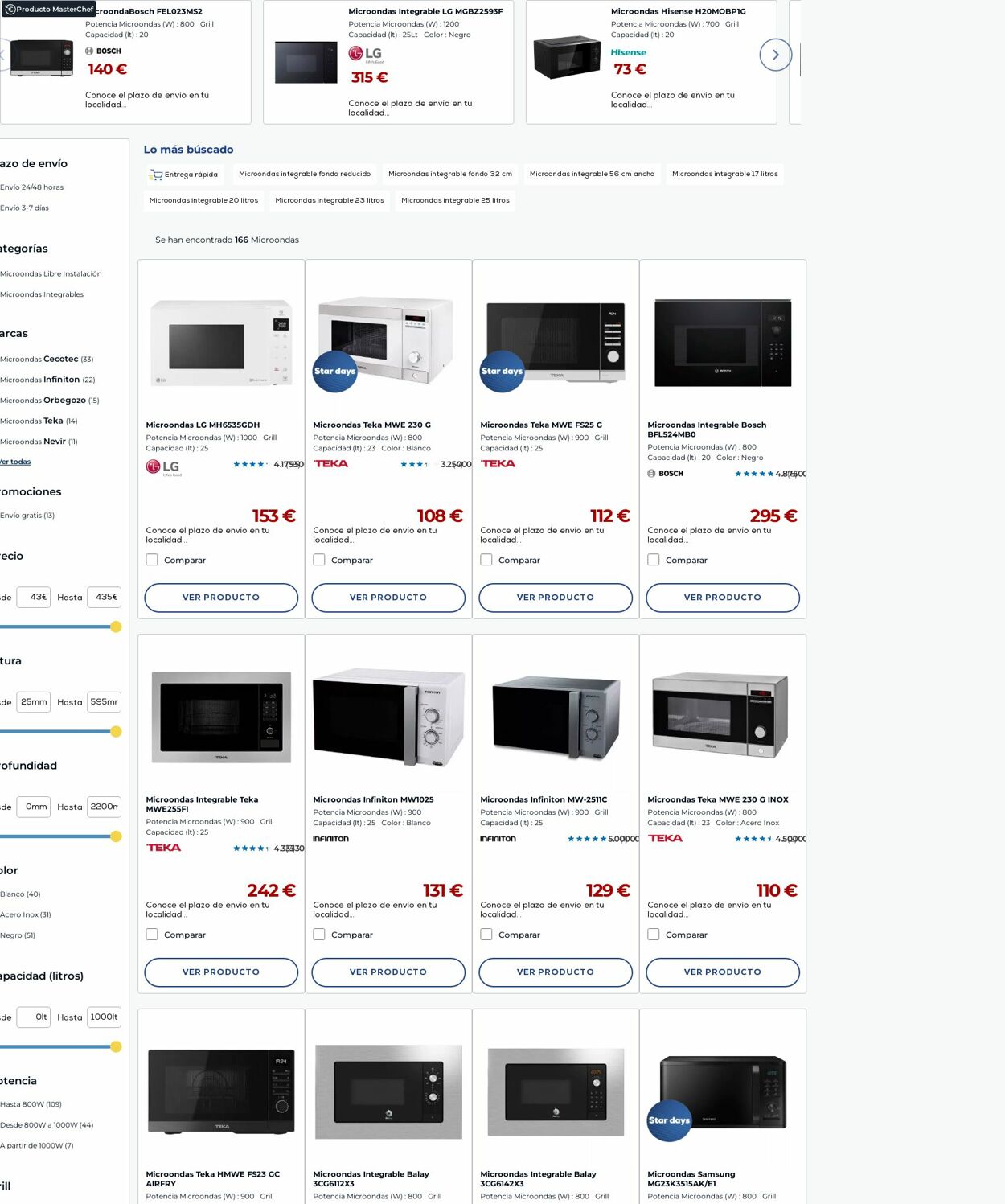The width and height of the screenshot is (1005, 1204).
Task: Tick Comparar for Infiniton MW1025
Action: (x=319, y=935)
